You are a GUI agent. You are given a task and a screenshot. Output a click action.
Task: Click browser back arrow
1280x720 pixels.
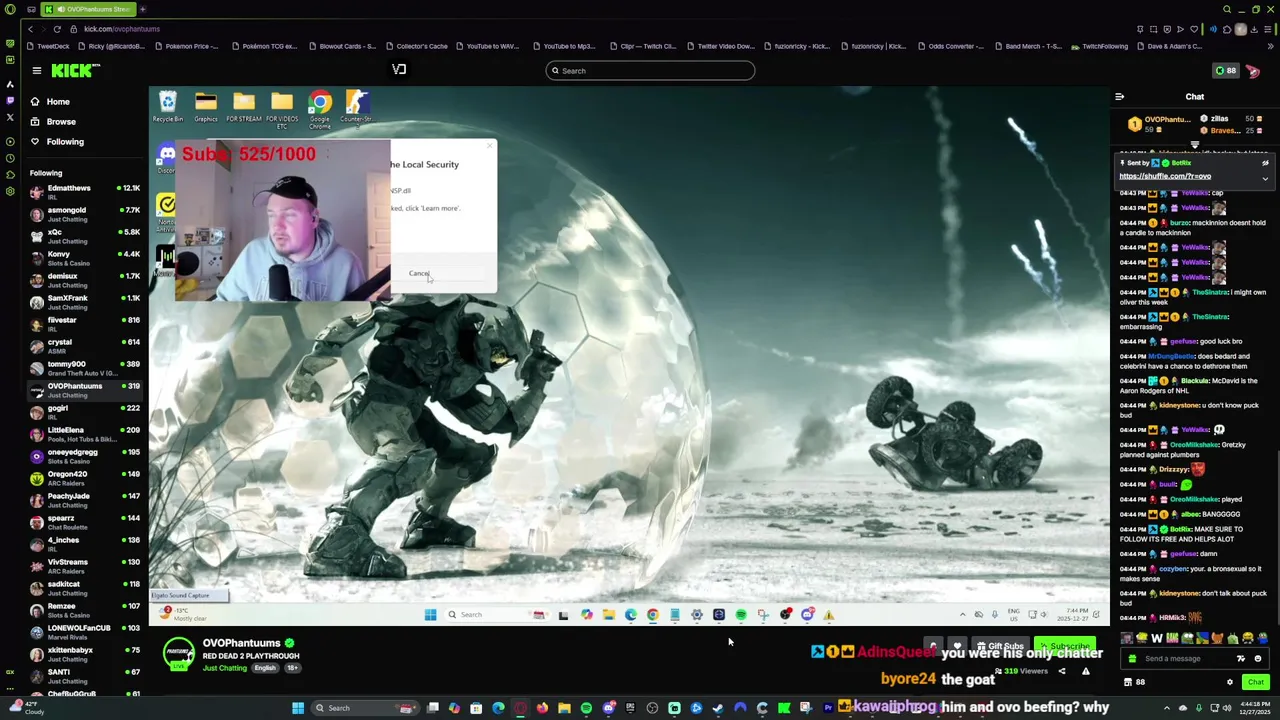30,29
